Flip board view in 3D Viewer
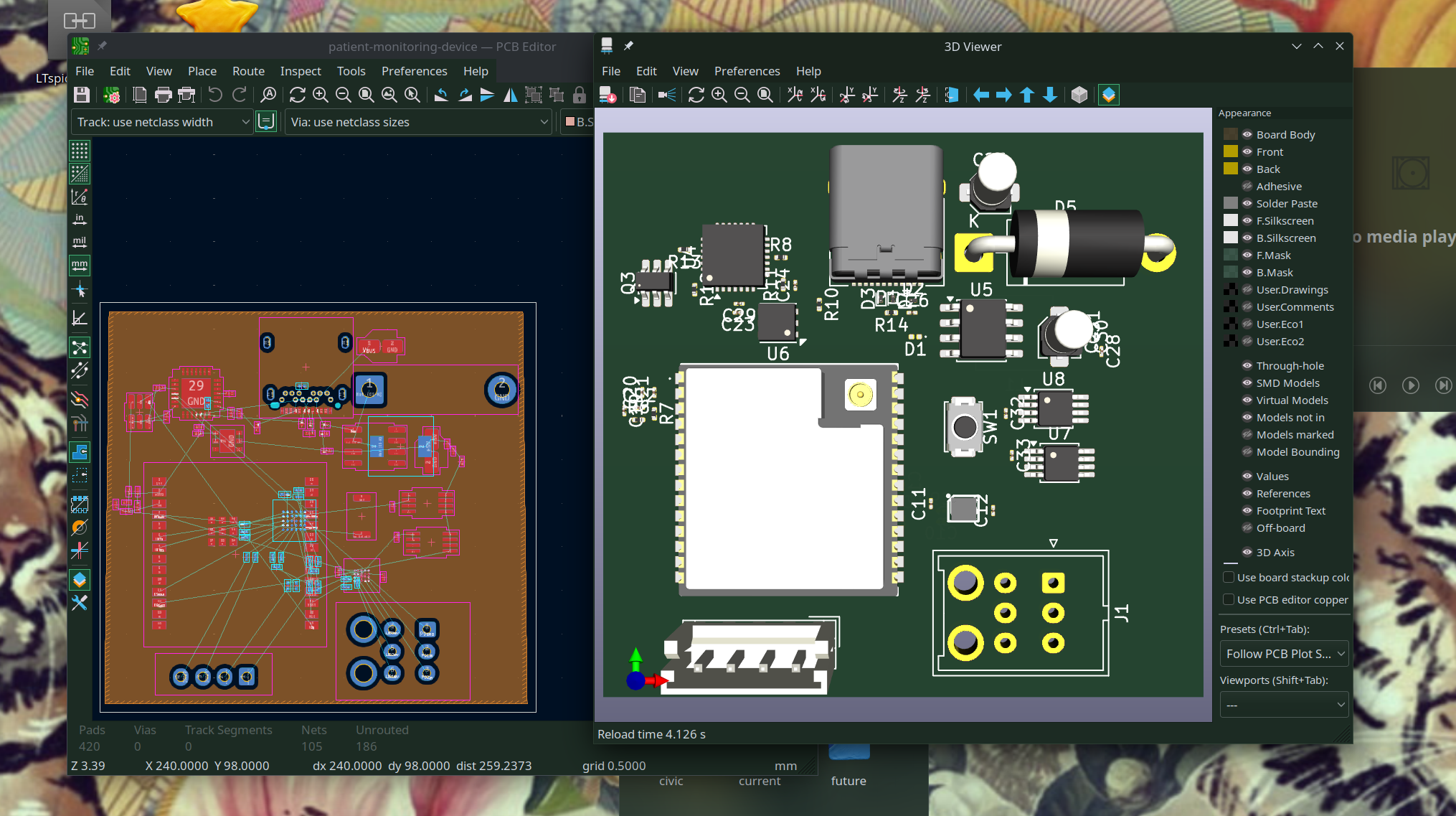Screen dimensions: 1456x816 [952, 95]
